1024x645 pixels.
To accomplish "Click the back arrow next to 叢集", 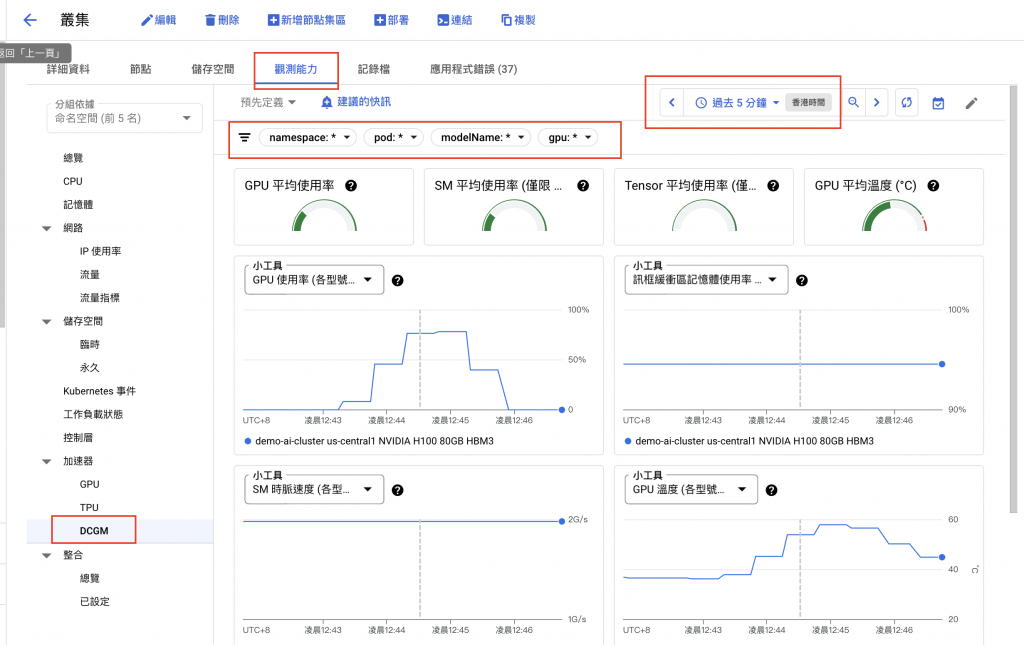I will pyautogui.click(x=30, y=20).
